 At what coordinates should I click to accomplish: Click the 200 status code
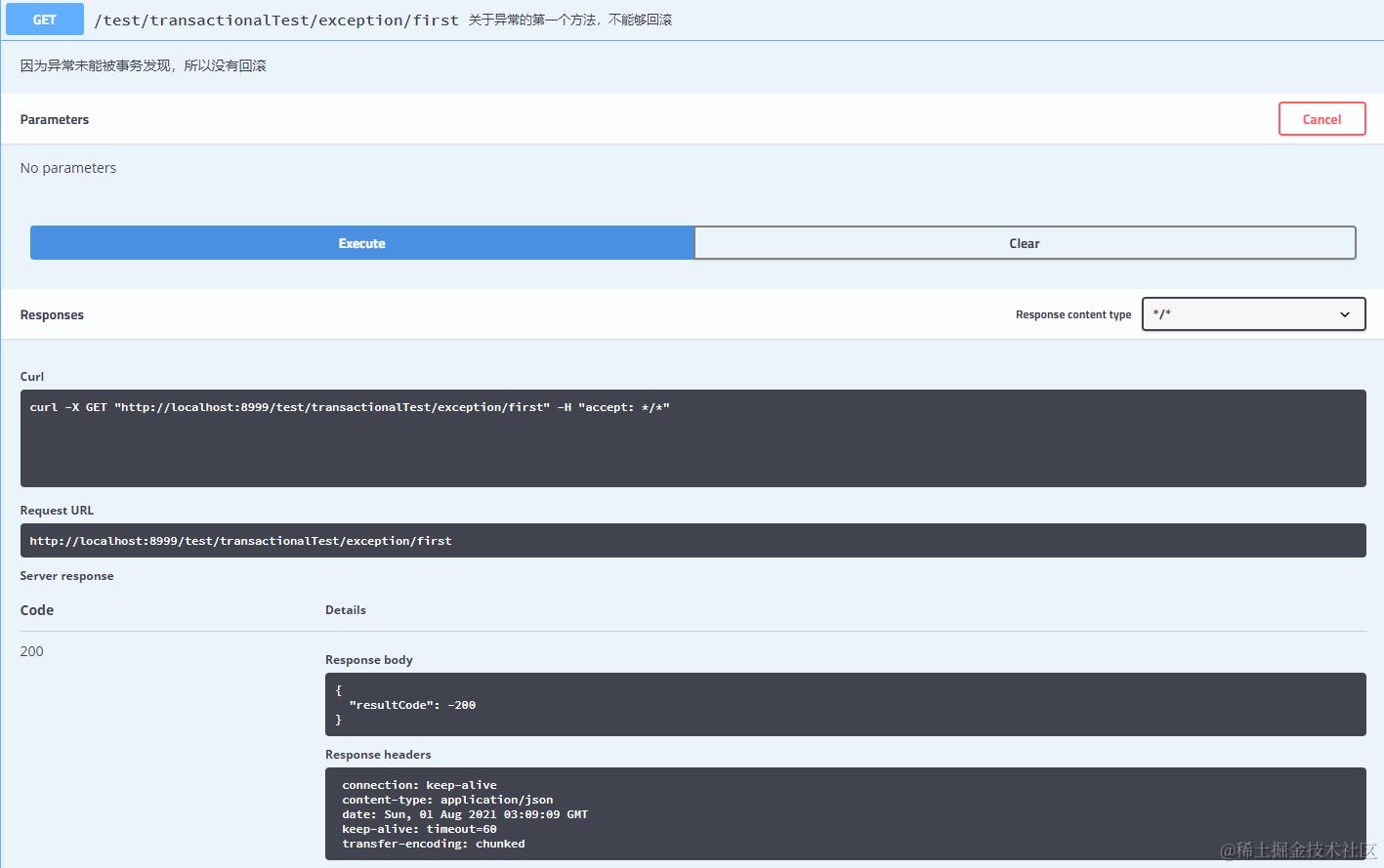[x=31, y=651]
